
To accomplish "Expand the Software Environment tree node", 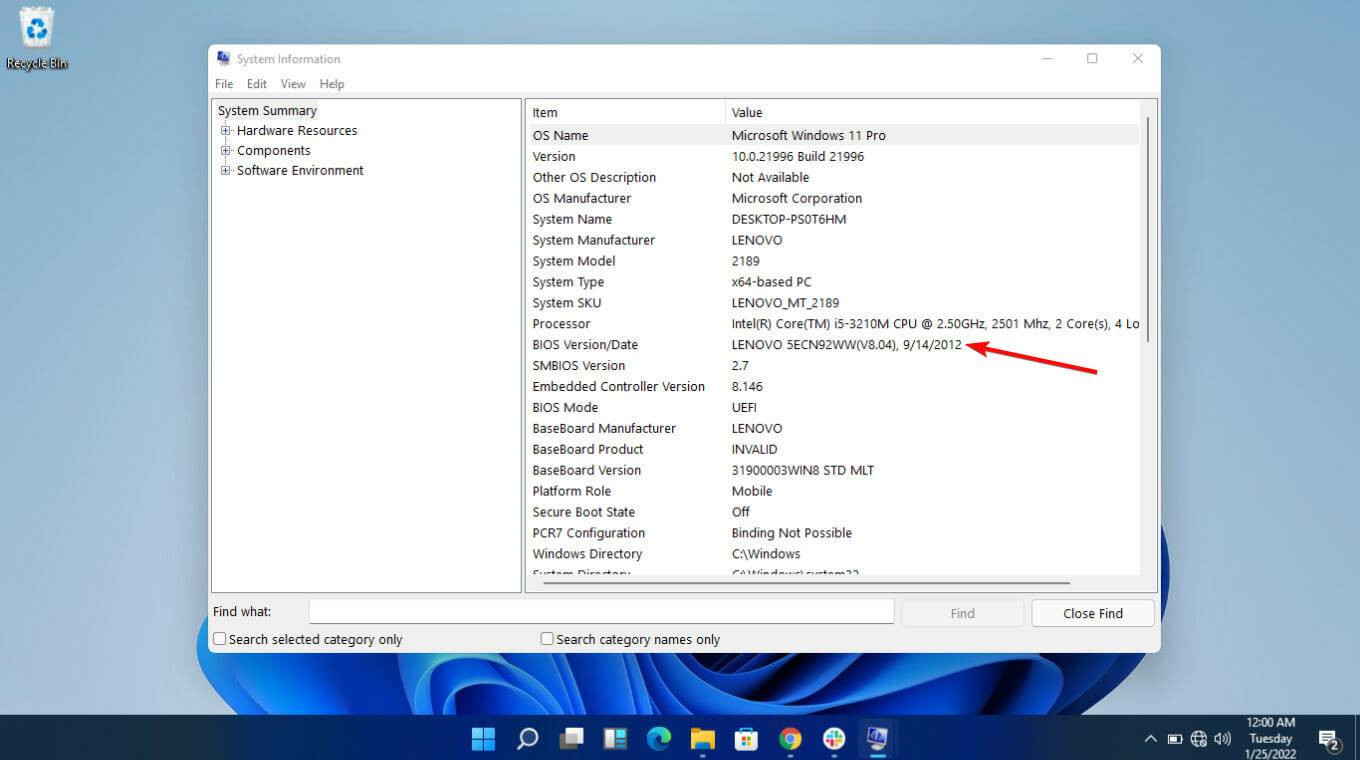I will 225,170.
